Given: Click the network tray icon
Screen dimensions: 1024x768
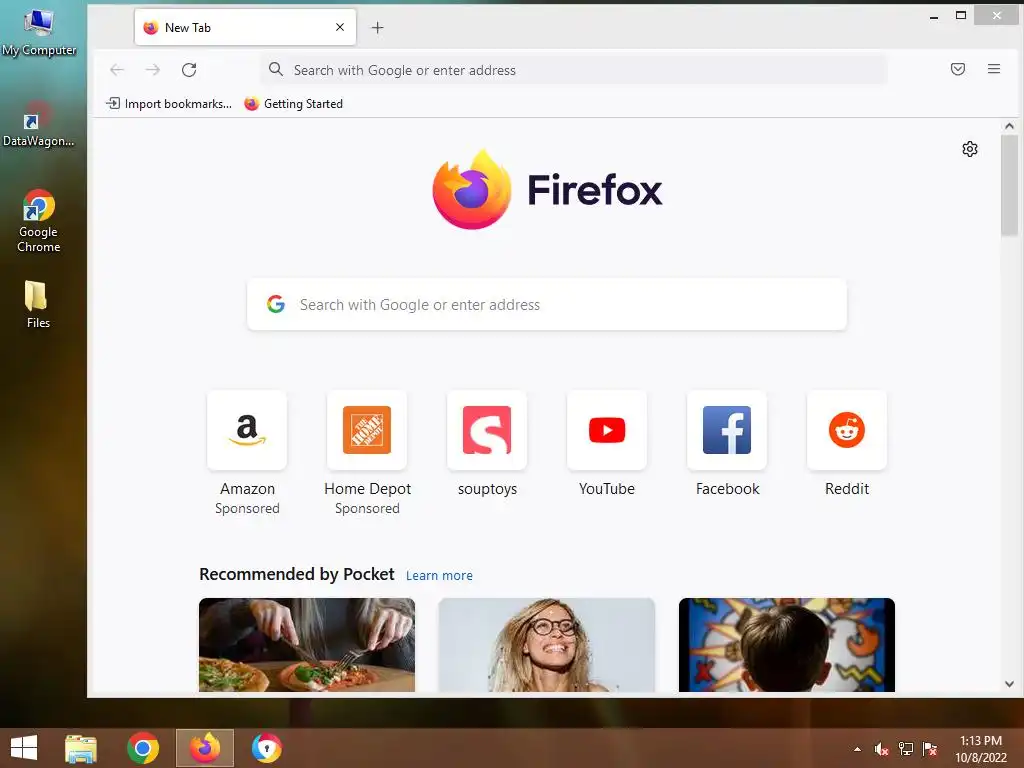Looking at the screenshot, I should click(x=906, y=749).
